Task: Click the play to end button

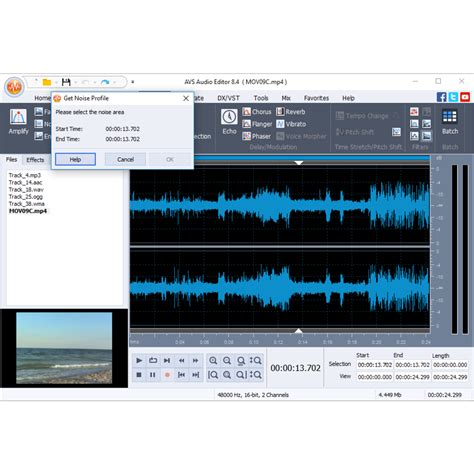Action: [167, 360]
